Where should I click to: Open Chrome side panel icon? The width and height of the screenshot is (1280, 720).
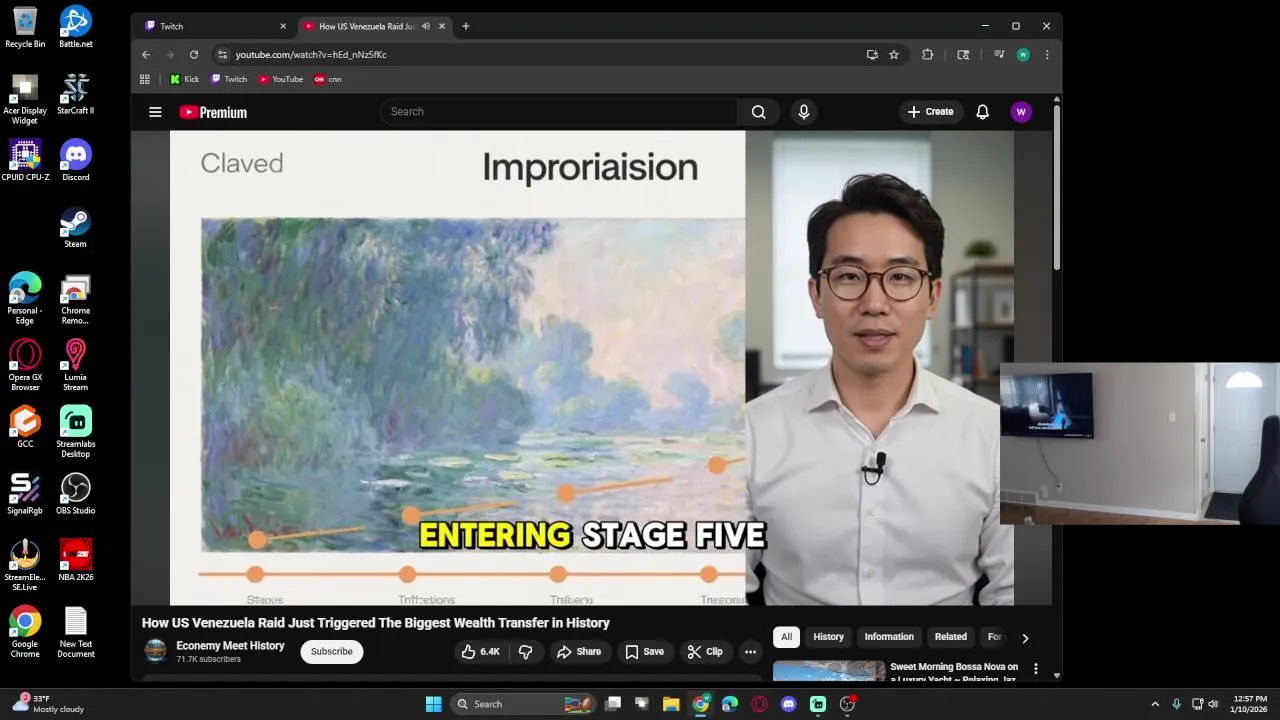tap(963, 55)
